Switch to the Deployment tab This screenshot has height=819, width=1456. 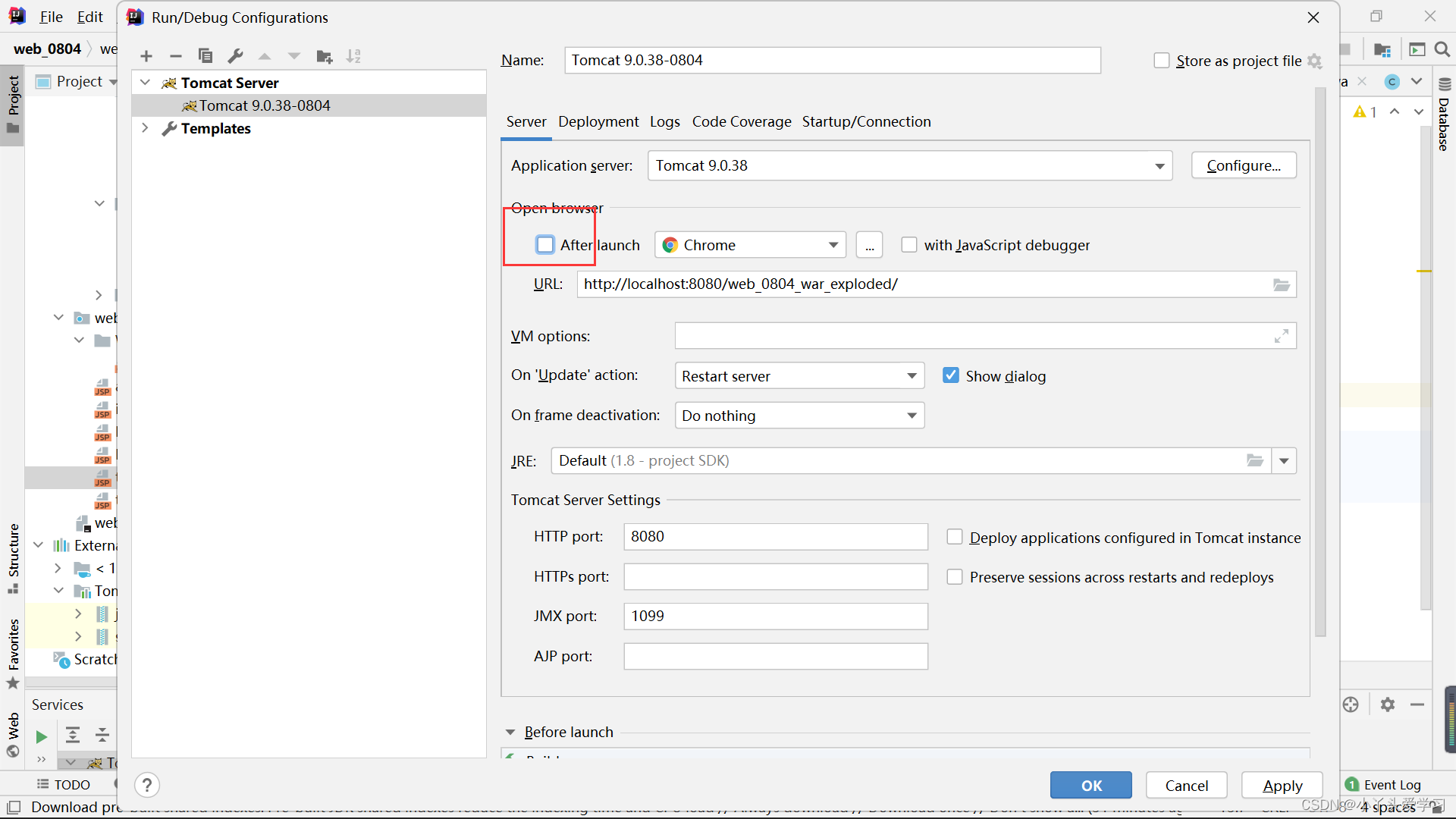pos(598,121)
